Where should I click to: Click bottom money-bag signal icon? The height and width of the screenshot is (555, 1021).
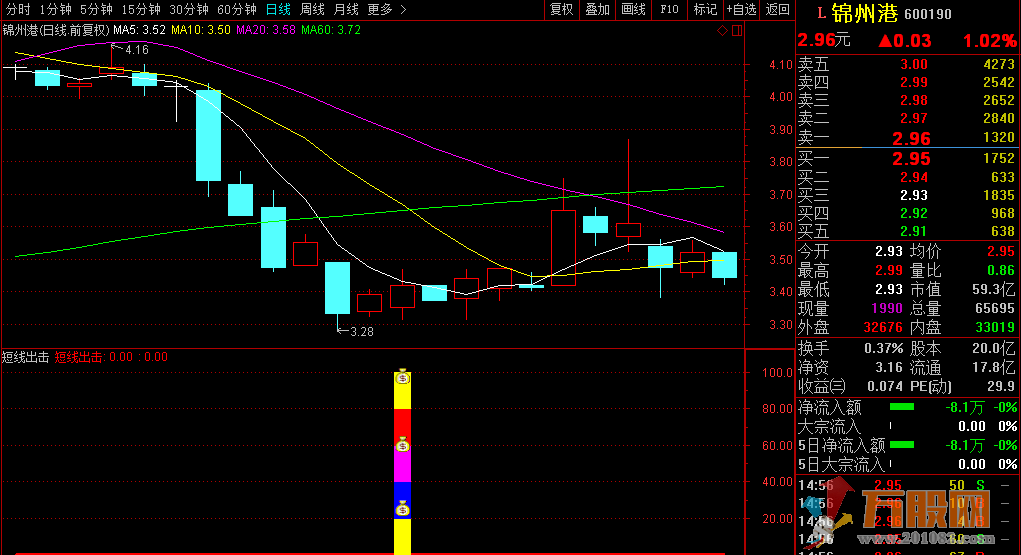click(402, 509)
